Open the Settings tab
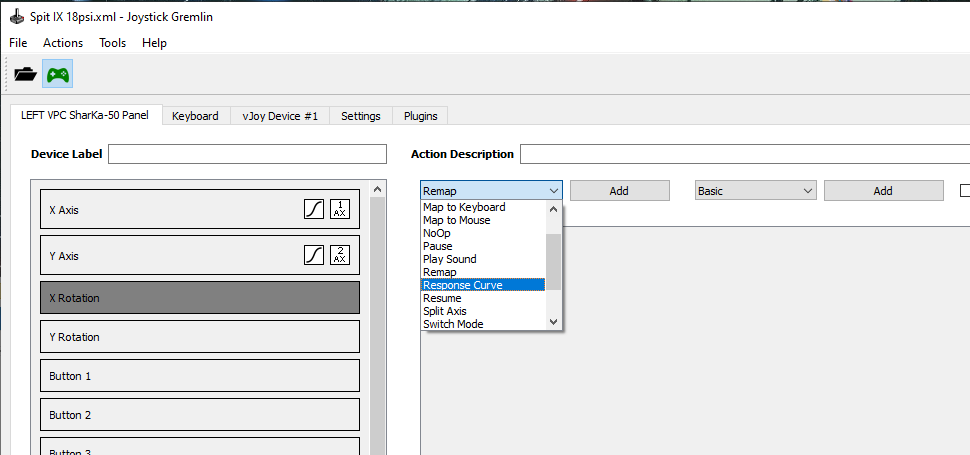 [360, 116]
